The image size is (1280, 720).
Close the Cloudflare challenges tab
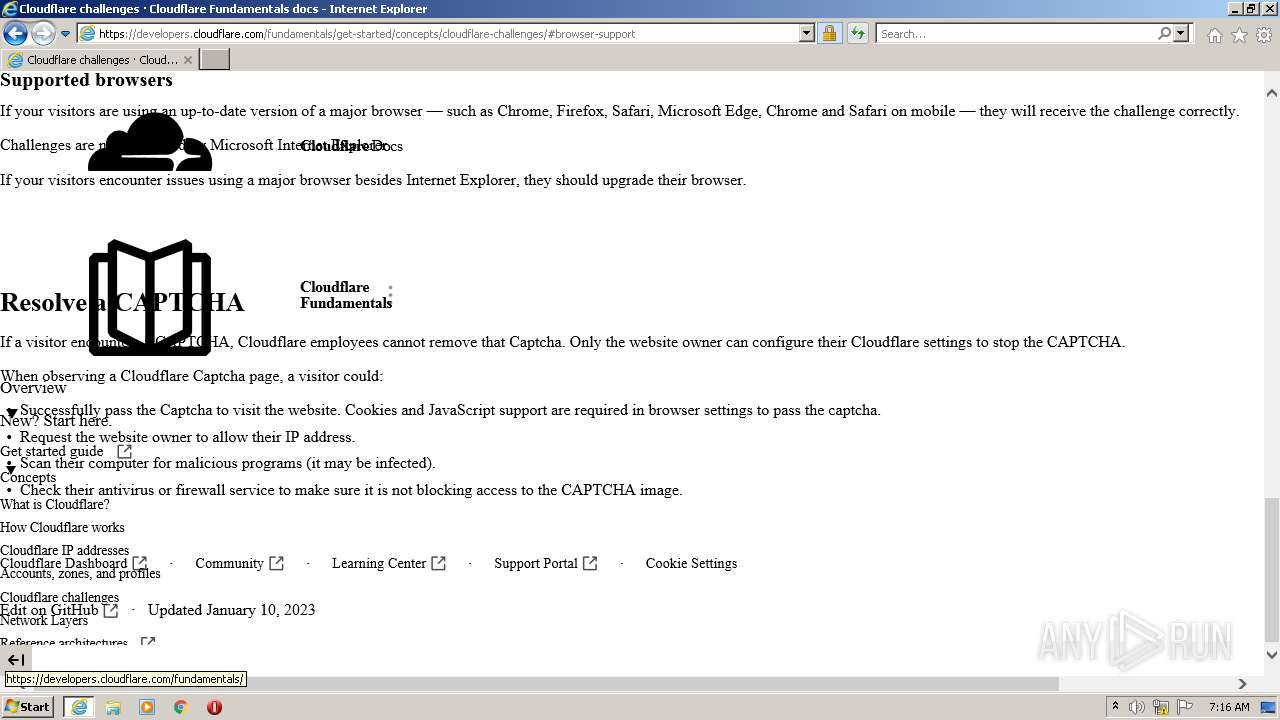tap(187, 60)
